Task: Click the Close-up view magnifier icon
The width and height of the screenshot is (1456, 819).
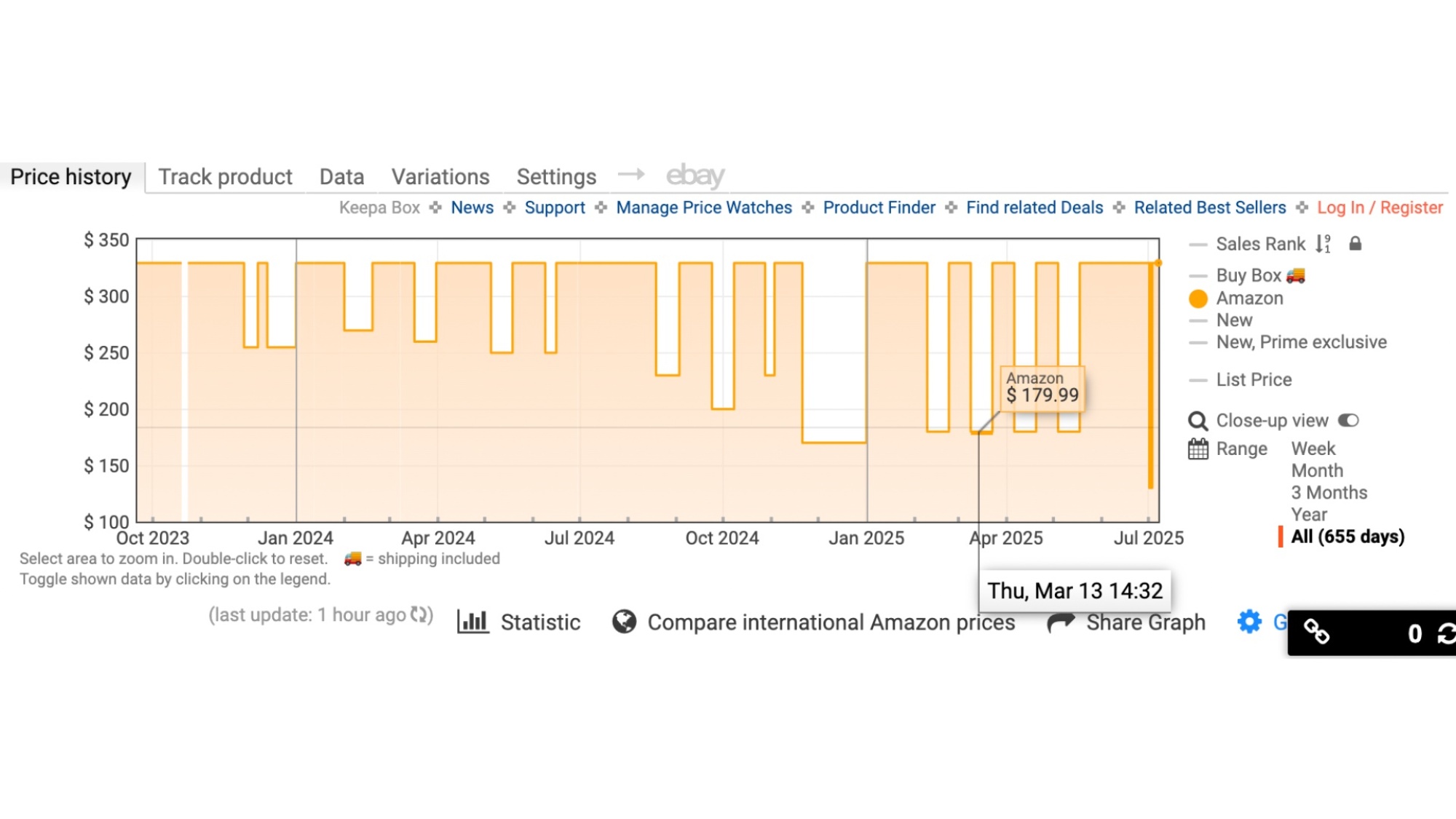Action: tap(1198, 421)
